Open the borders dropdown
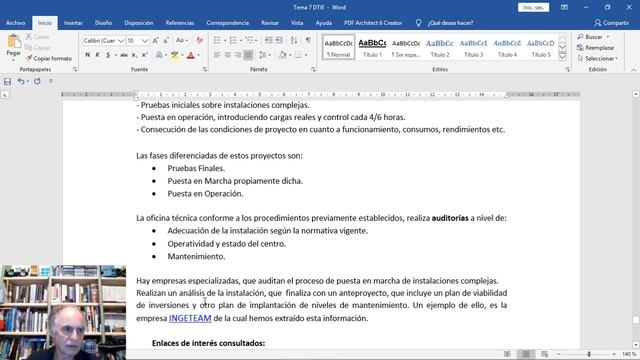Screen dimensions: 640x360 (x=306, y=55)
